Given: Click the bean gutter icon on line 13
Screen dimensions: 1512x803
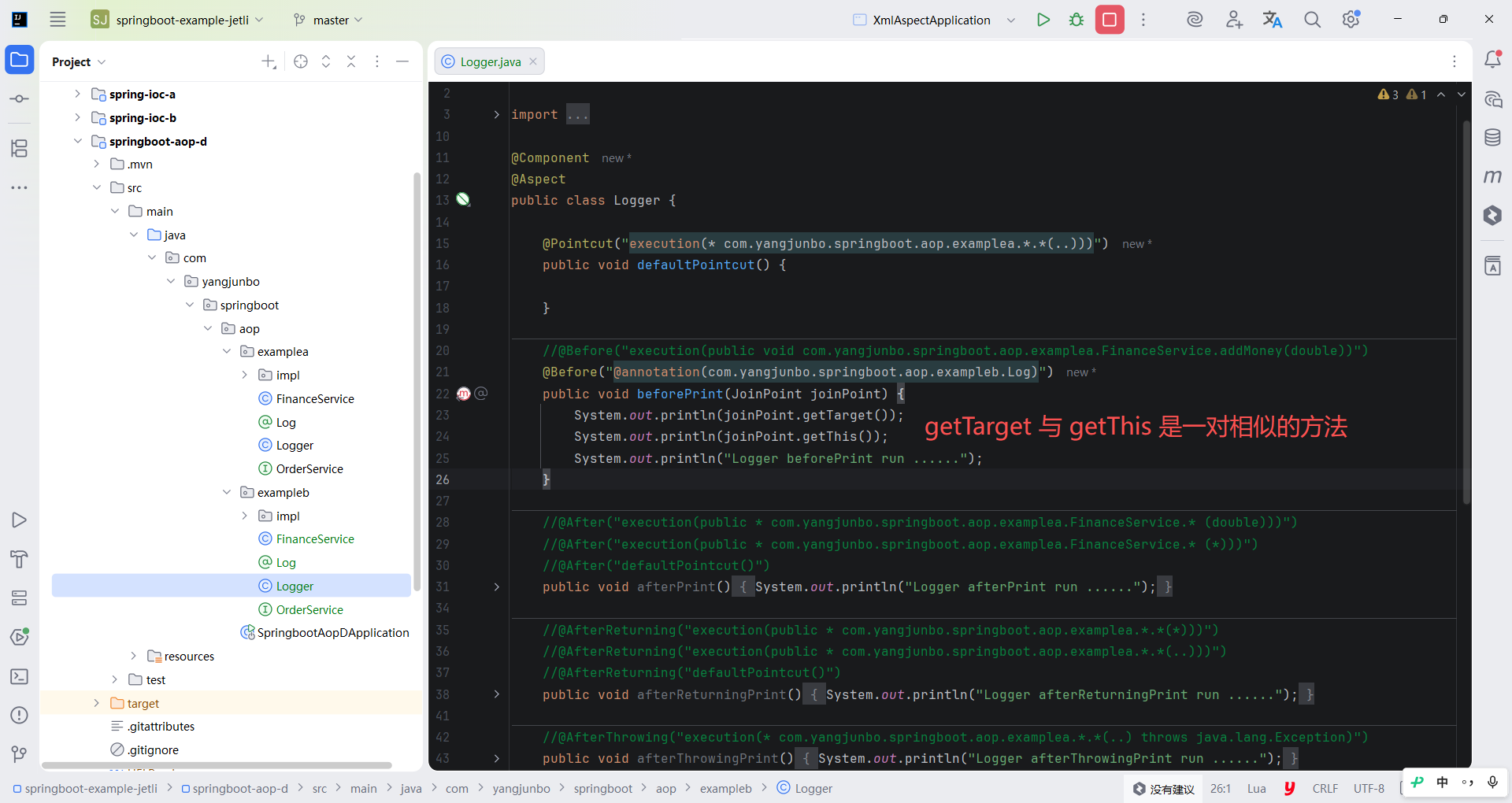Looking at the screenshot, I should point(463,200).
